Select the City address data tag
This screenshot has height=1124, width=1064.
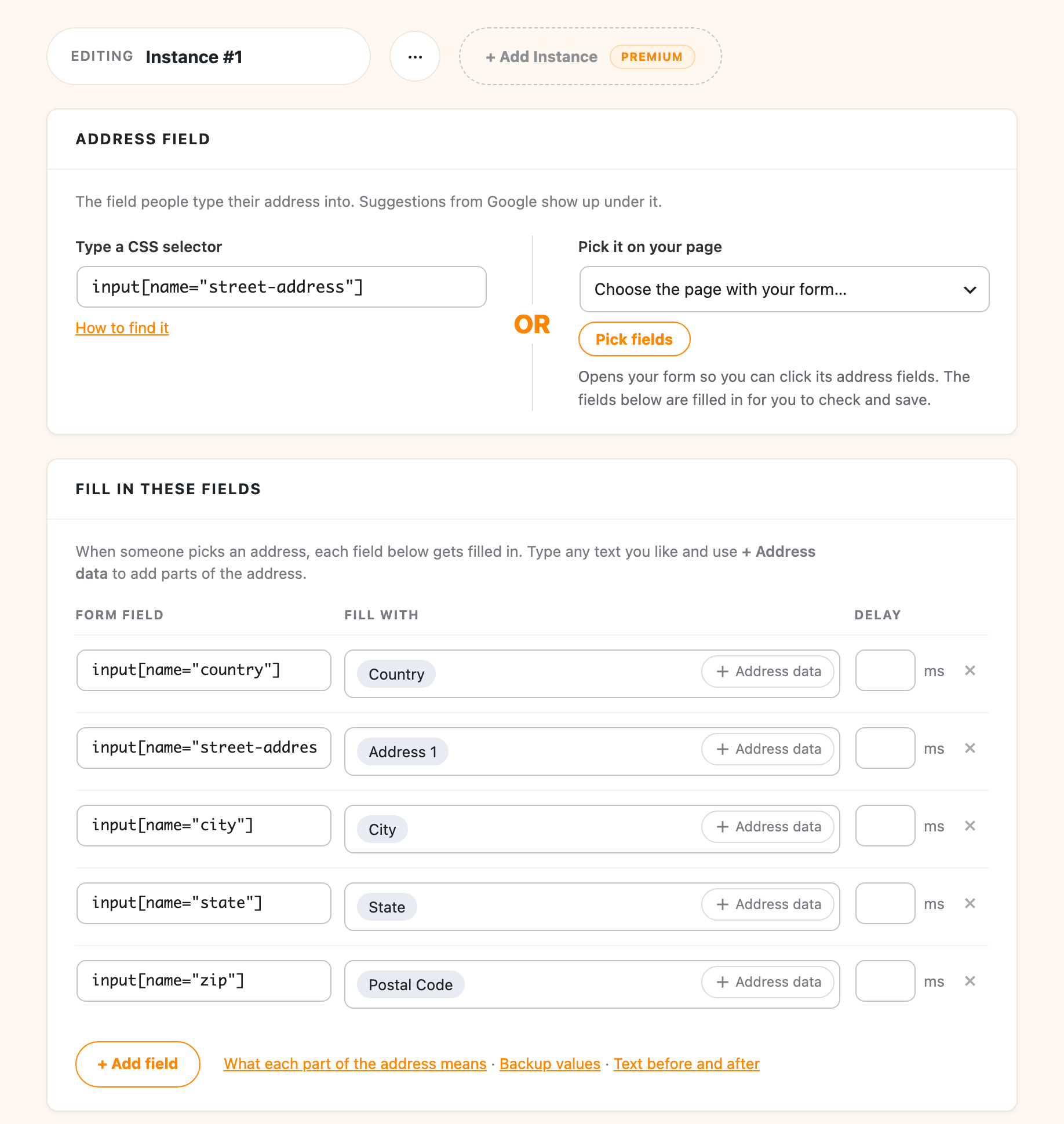click(382, 830)
